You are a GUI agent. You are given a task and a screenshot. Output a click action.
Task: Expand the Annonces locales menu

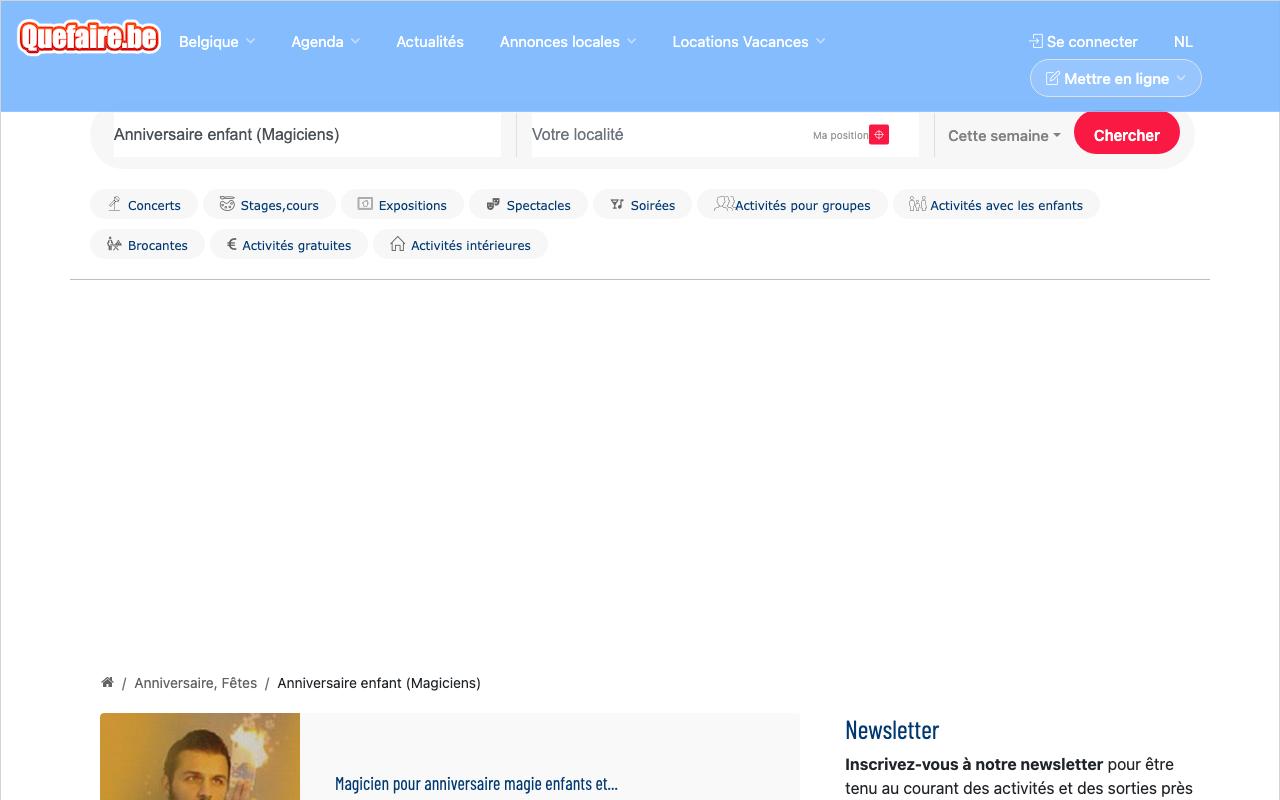point(568,41)
